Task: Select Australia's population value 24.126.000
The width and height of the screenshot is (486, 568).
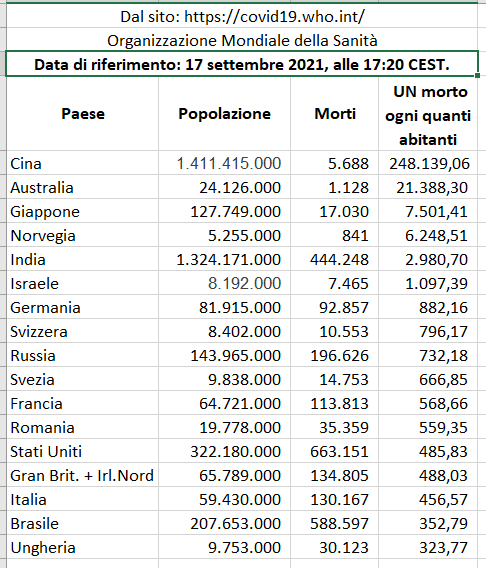Action: click(x=225, y=187)
